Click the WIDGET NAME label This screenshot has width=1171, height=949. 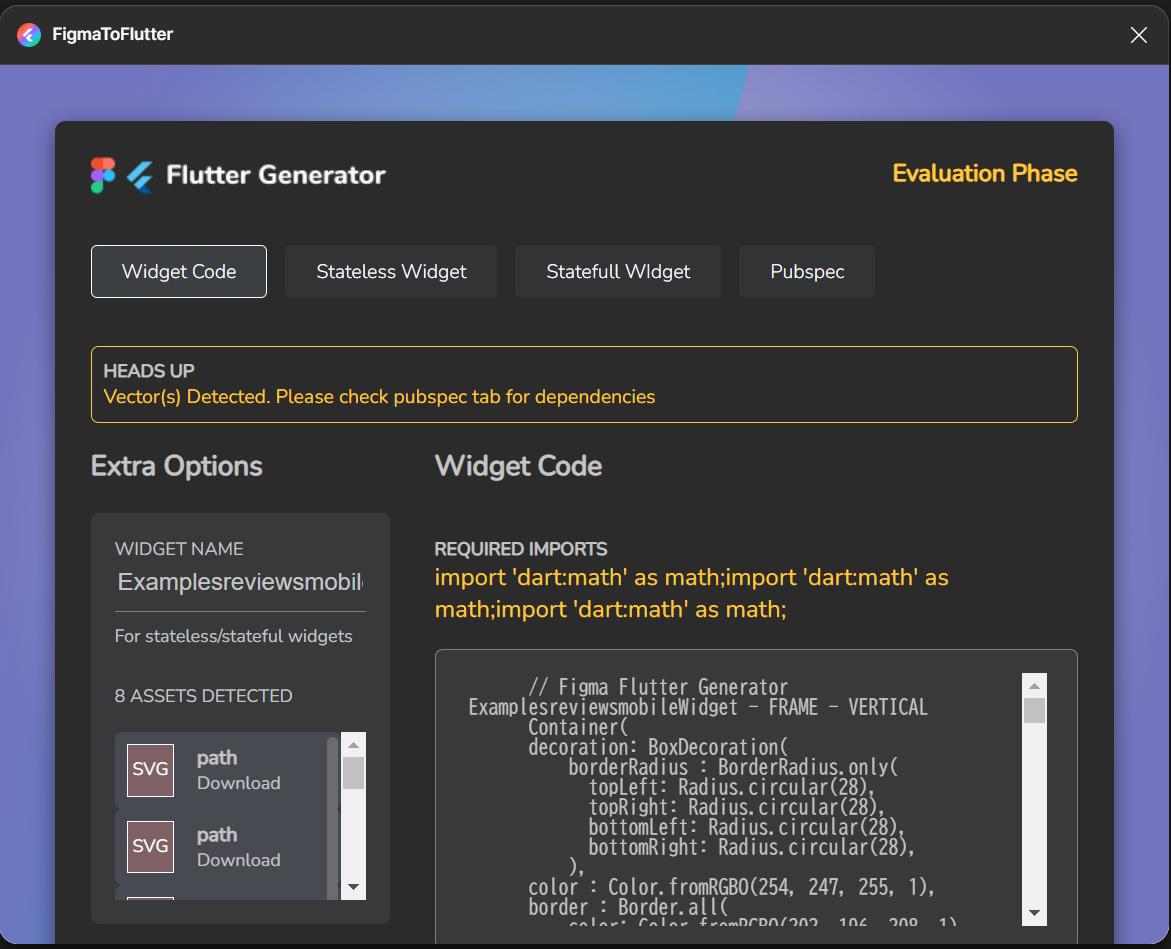point(178,549)
